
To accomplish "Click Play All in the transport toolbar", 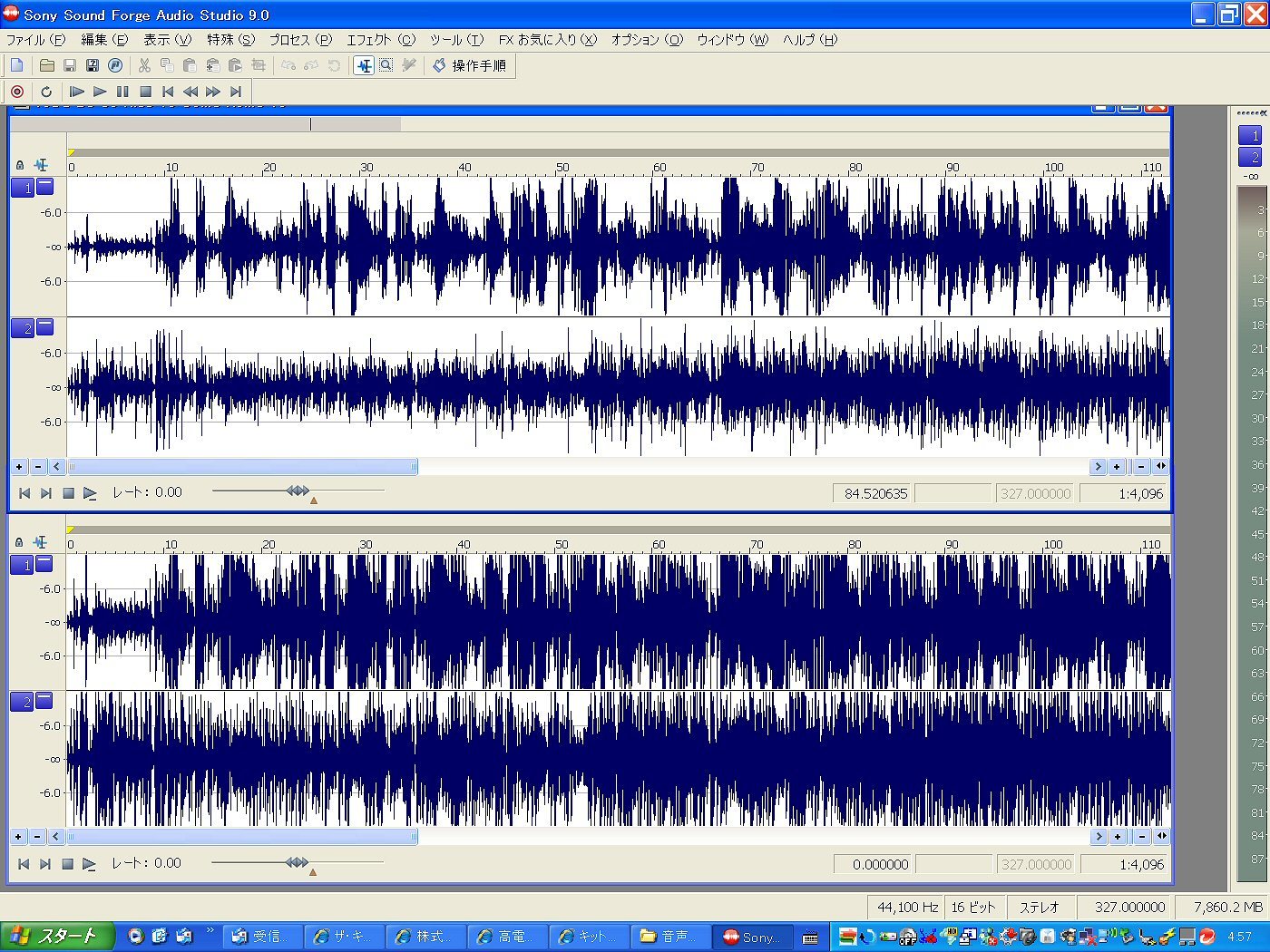I will tap(77, 92).
